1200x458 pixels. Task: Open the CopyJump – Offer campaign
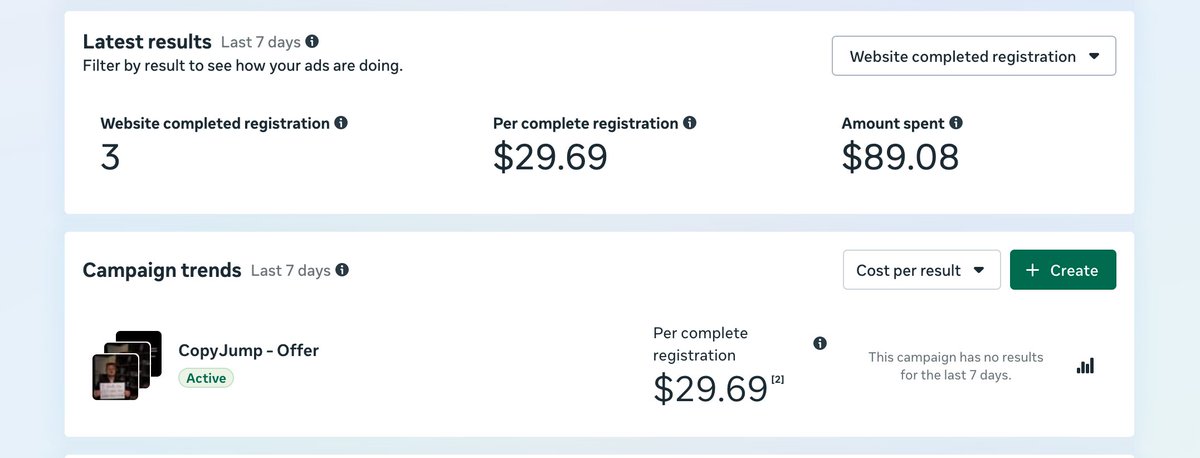click(249, 350)
